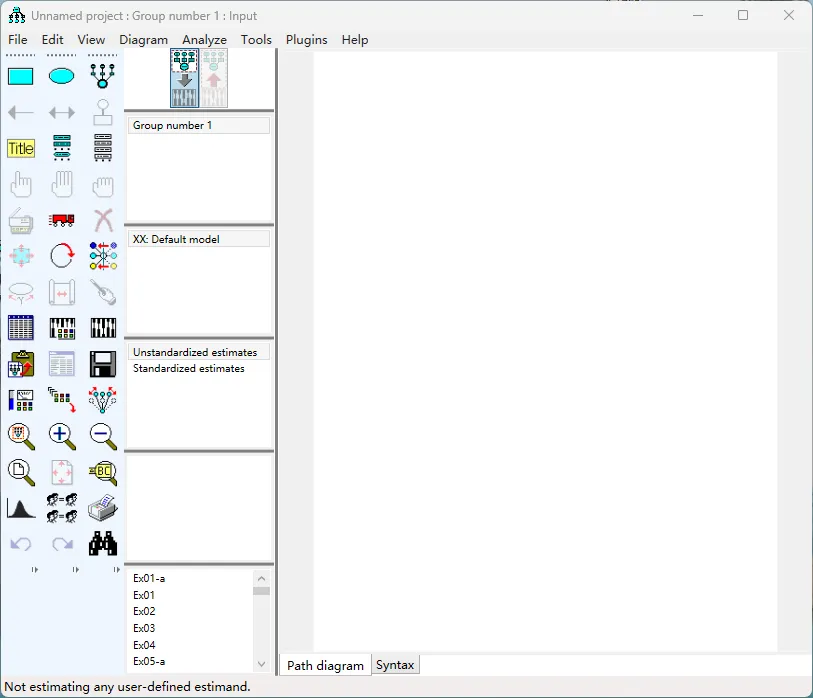The width and height of the screenshot is (813, 698).
Task: Open the View menu
Action: (91, 40)
